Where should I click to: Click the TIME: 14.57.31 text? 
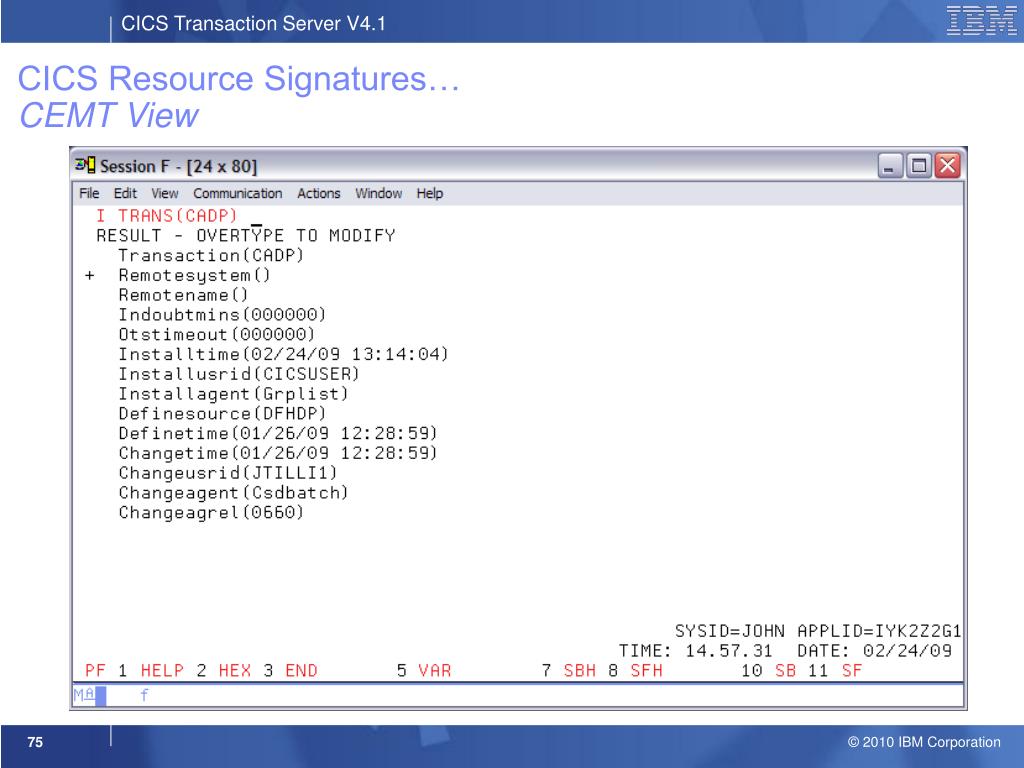coord(696,650)
